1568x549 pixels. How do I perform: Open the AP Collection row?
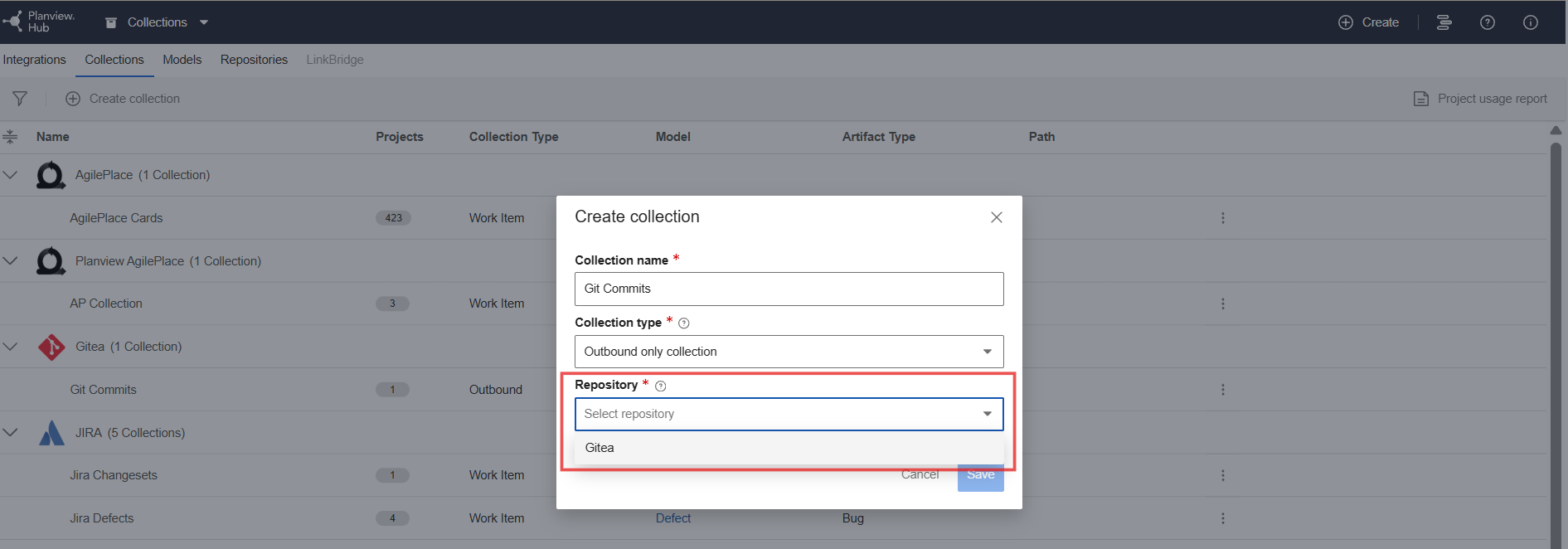[x=106, y=304]
